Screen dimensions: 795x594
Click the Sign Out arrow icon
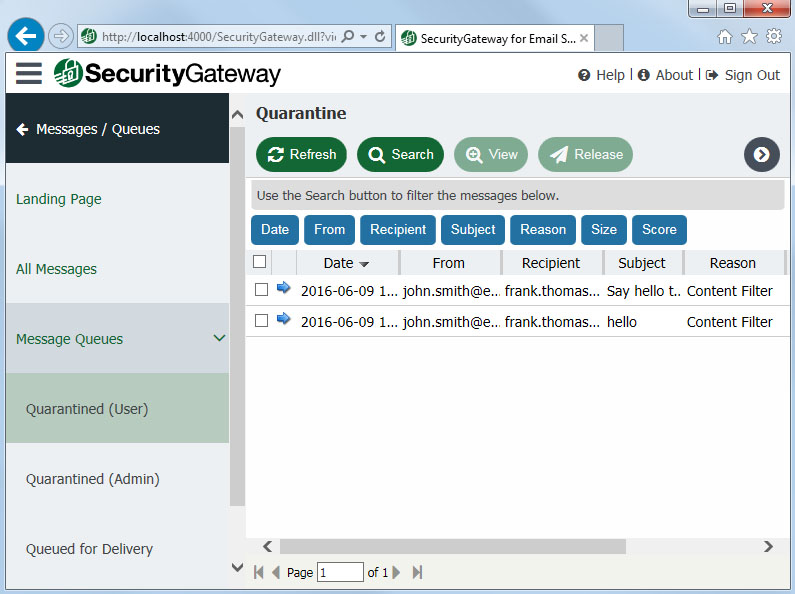[x=712, y=75]
